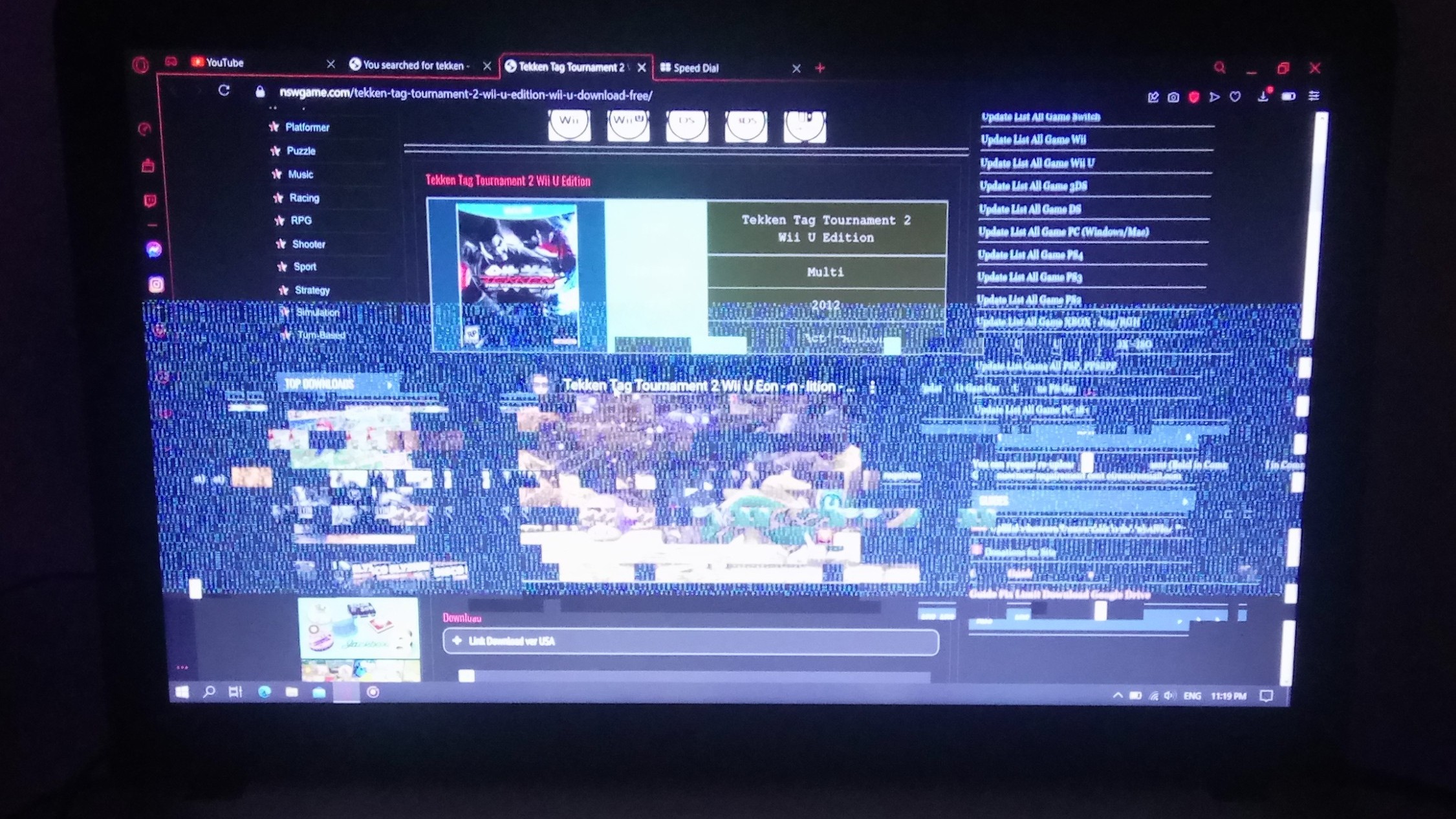Add page to bookmarks heart icon

(1235, 97)
